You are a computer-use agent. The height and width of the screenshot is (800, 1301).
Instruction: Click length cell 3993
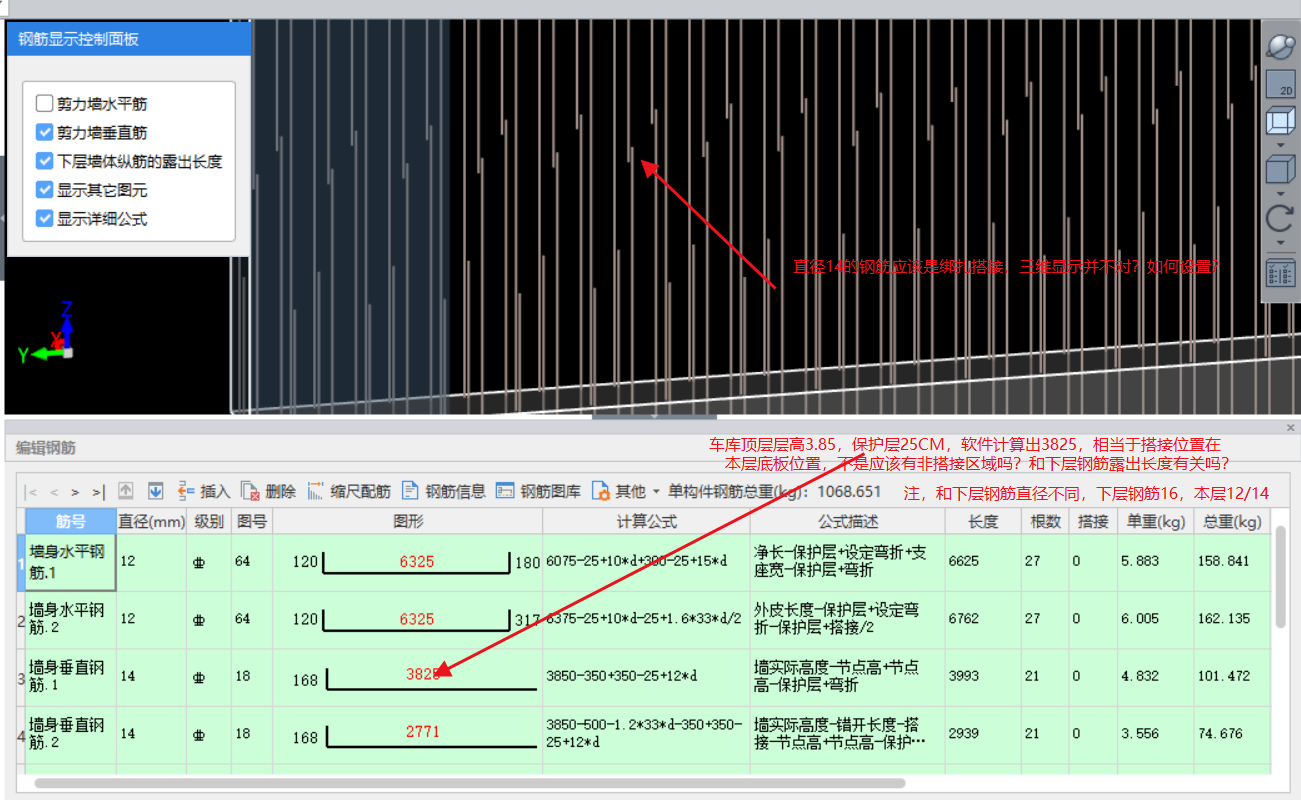click(x=983, y=676)
